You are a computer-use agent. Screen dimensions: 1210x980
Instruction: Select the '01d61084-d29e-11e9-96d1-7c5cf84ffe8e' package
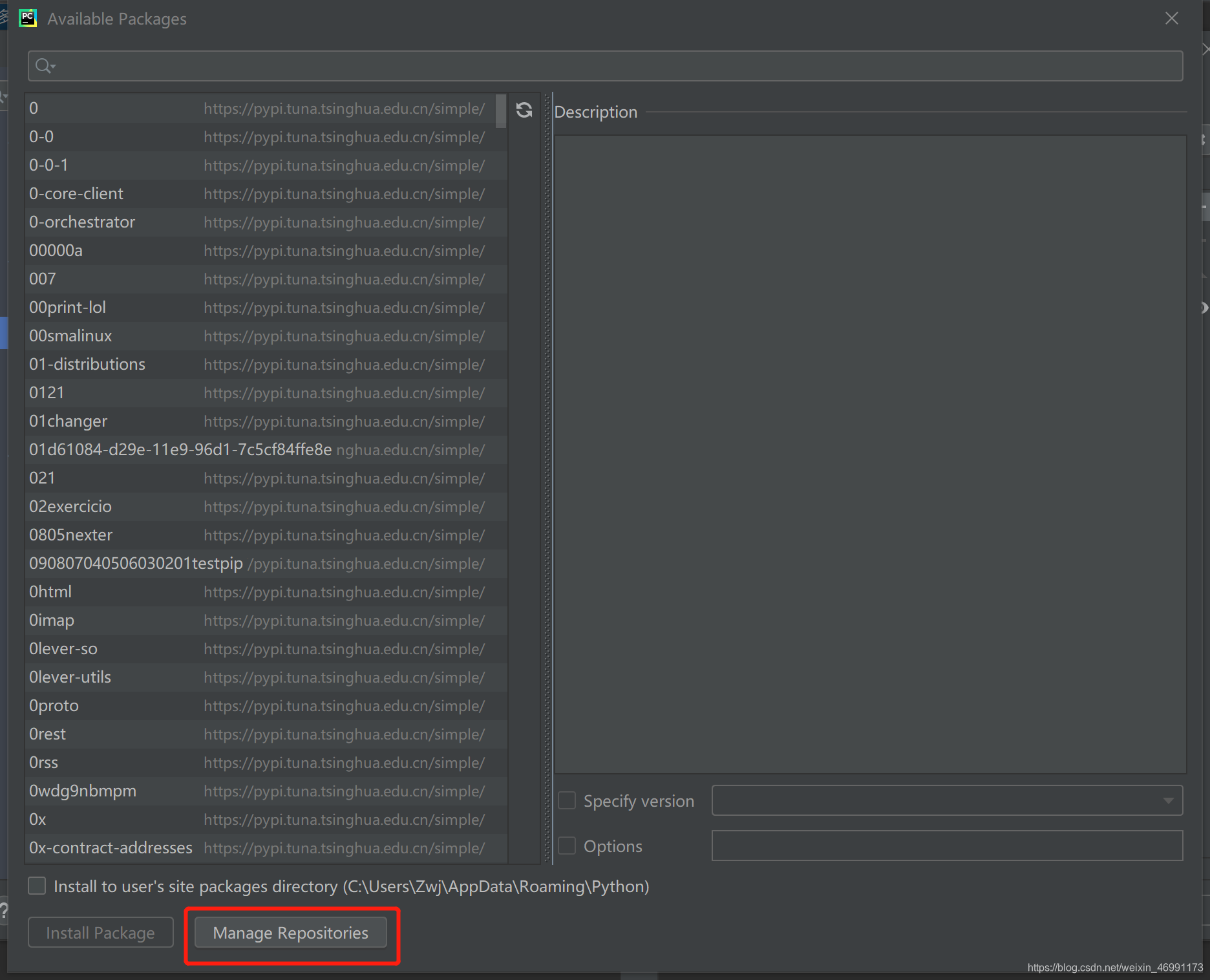tap(266, 450)
